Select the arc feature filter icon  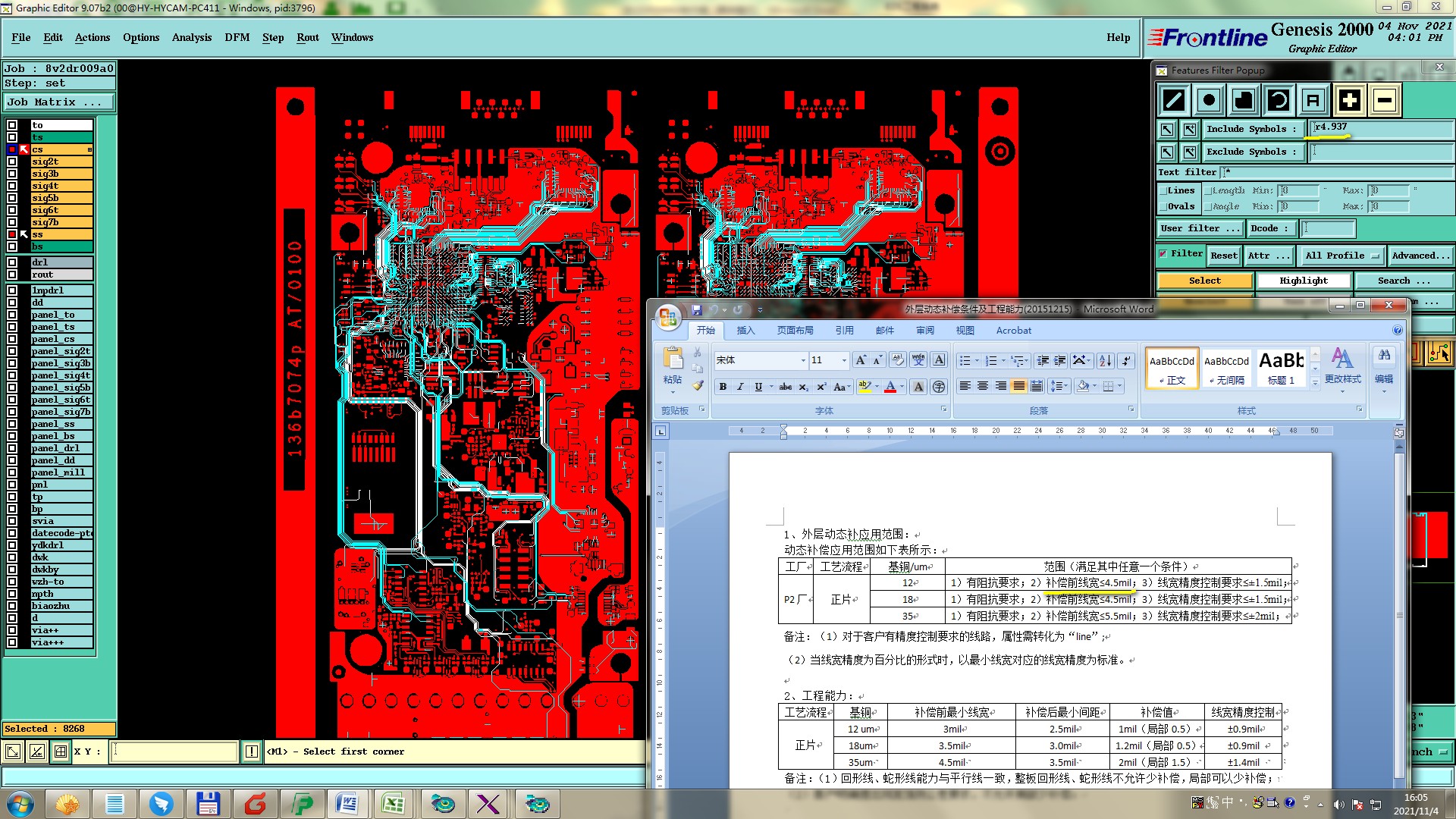1279,100
